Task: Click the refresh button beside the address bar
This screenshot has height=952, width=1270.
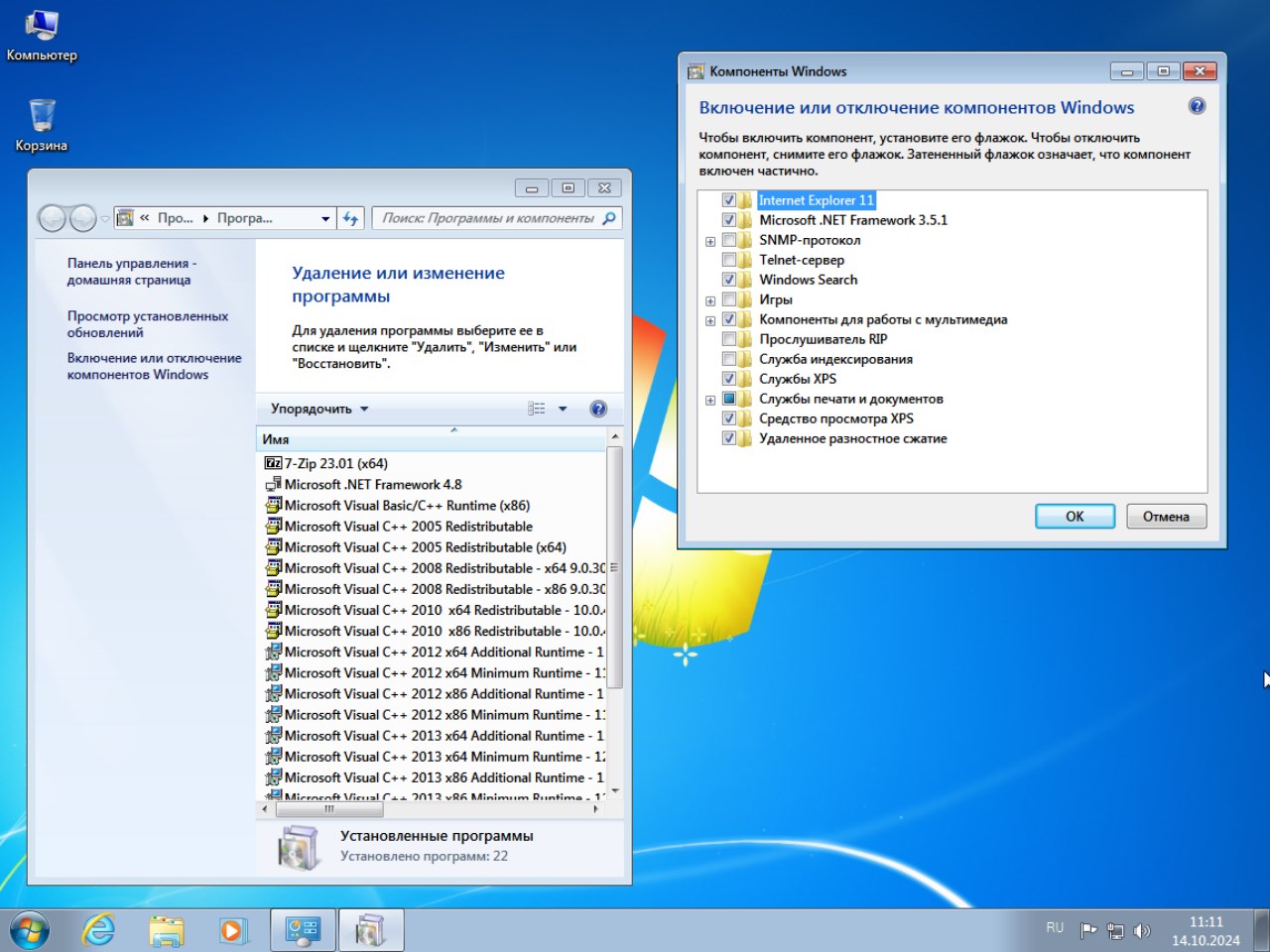Action: [x=350, y=218]
